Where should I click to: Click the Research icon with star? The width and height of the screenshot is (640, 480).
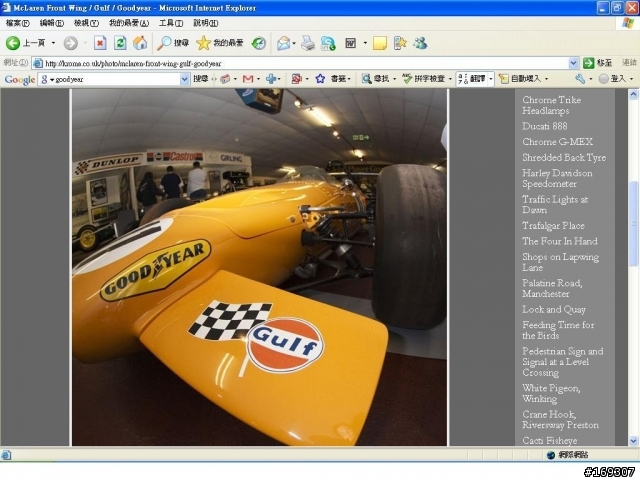400,43
